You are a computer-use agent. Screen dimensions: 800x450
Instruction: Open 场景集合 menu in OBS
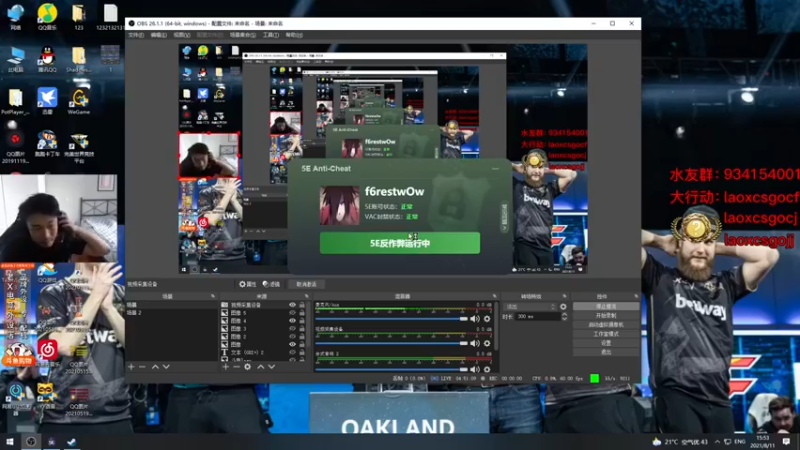point(243,35)
